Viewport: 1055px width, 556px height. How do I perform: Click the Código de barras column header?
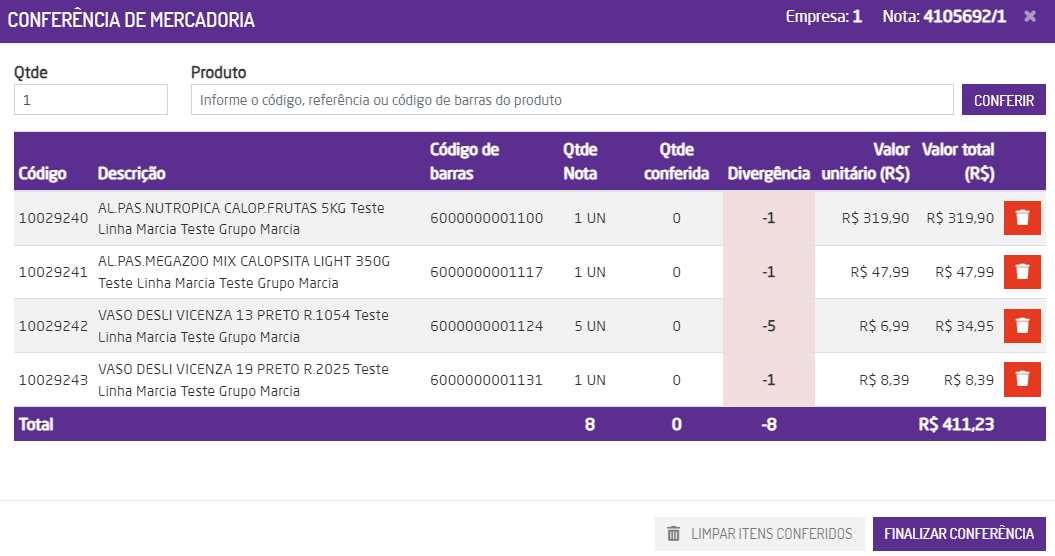[x=464, y=162]
